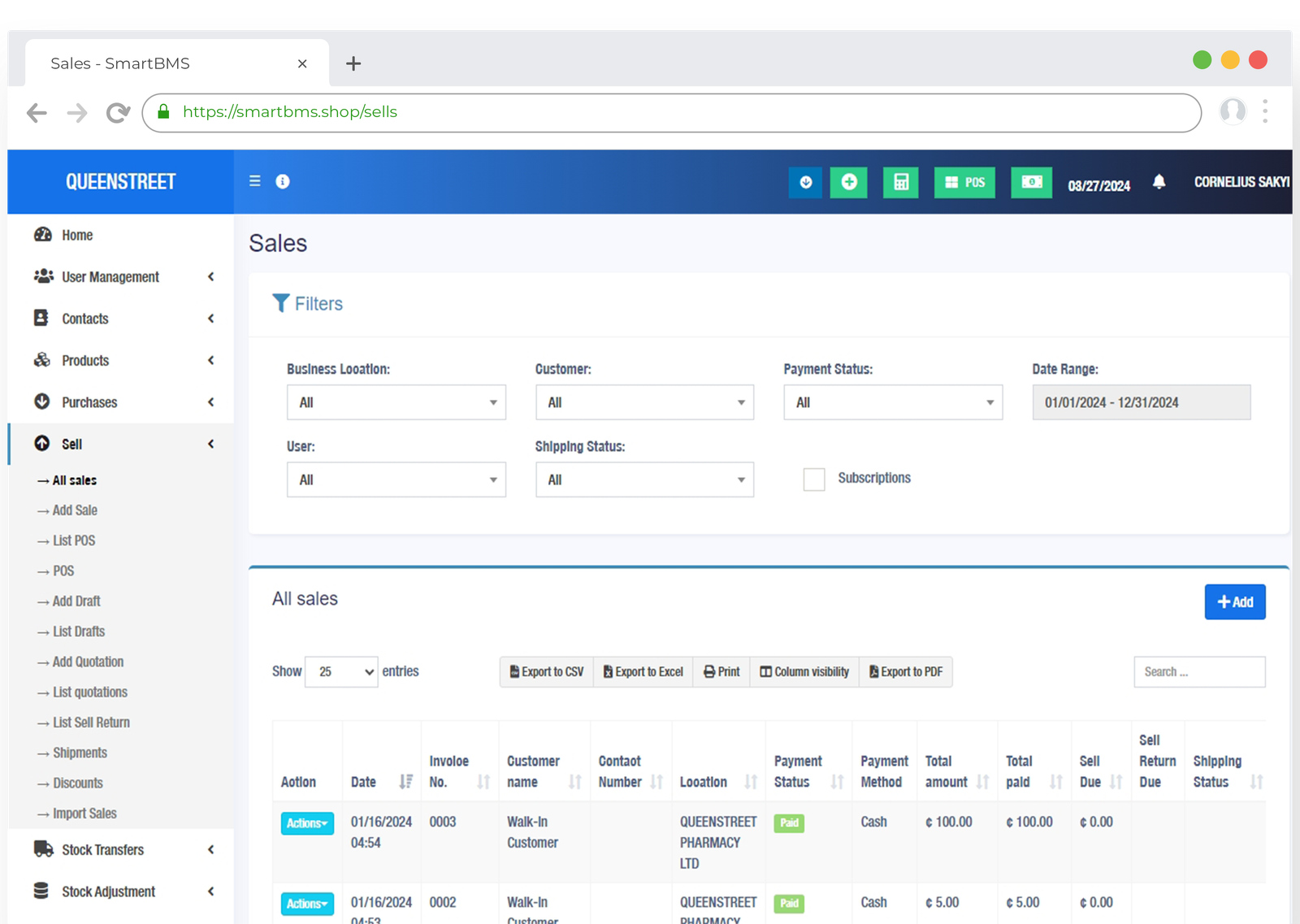Viewport: 1300px width, 924px height.
Task: Open Add Sale in sidebar
Action: coord(75,510)
